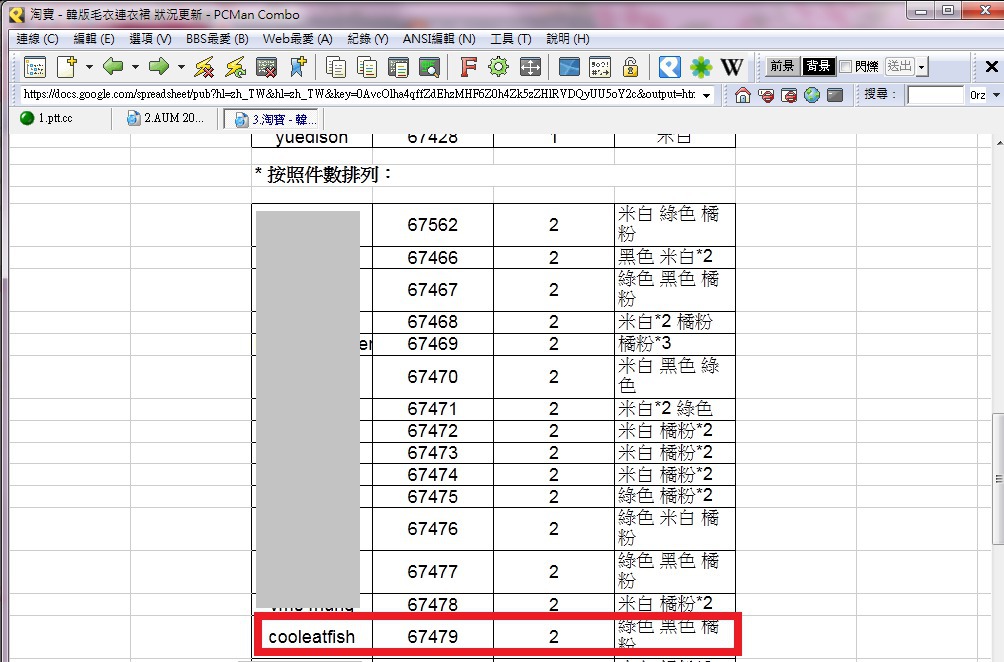Viewport: 1004px width, 662px height.
Task: Click the search-in-screen magnifier icon
Action: 429,67
